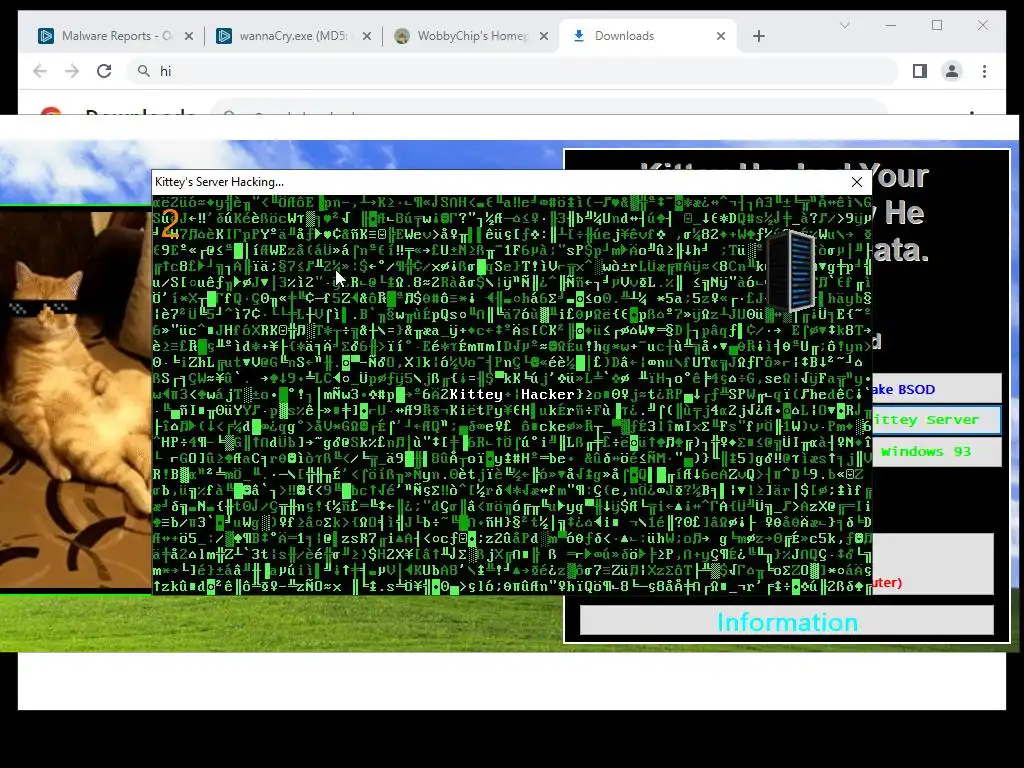Click the Fake BSOD button
This screenshot has height=768, width=1024.
pyautogui.click(x=935, y=389)
